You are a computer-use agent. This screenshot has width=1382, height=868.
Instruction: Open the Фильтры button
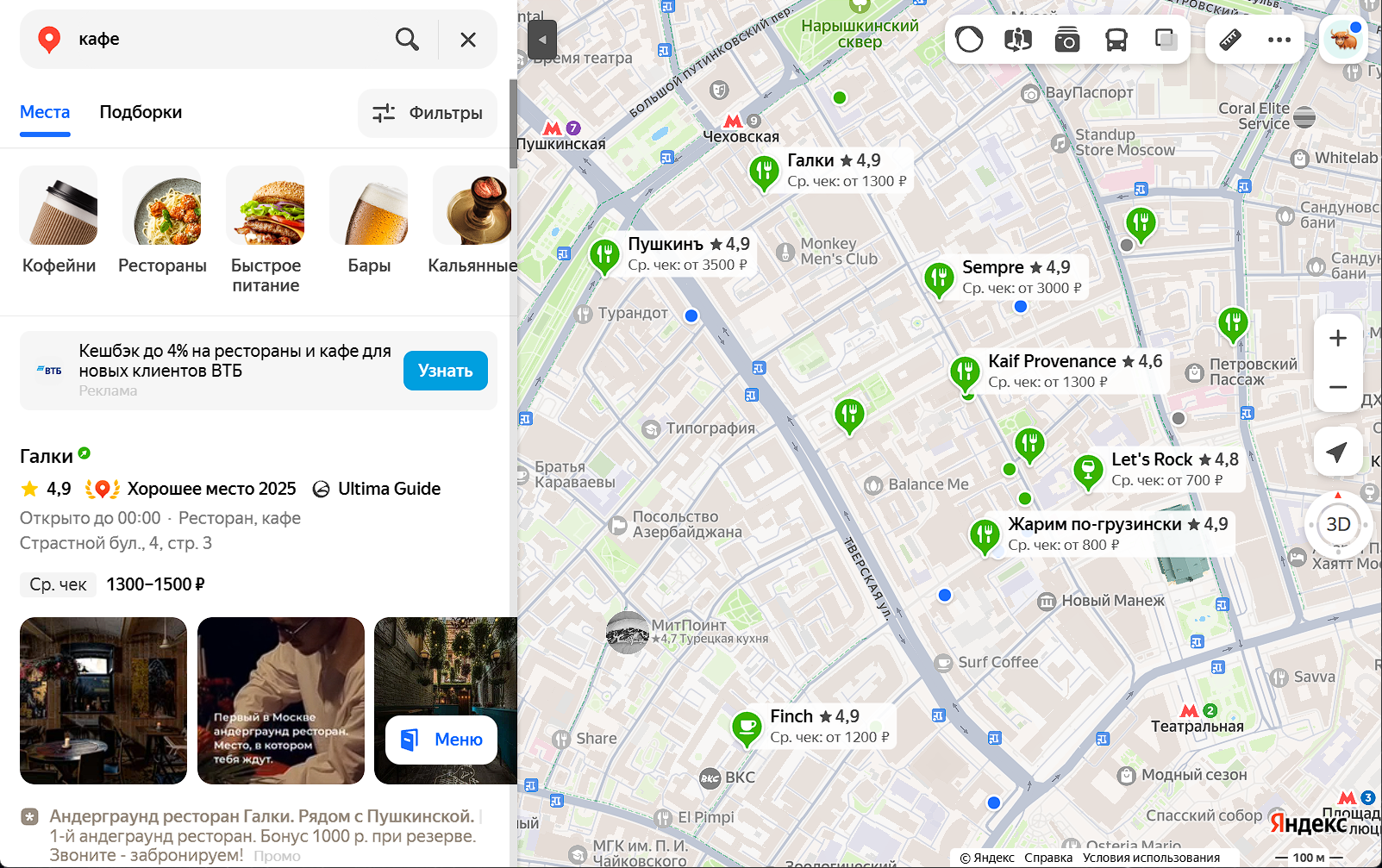click(x=428, y=113)
